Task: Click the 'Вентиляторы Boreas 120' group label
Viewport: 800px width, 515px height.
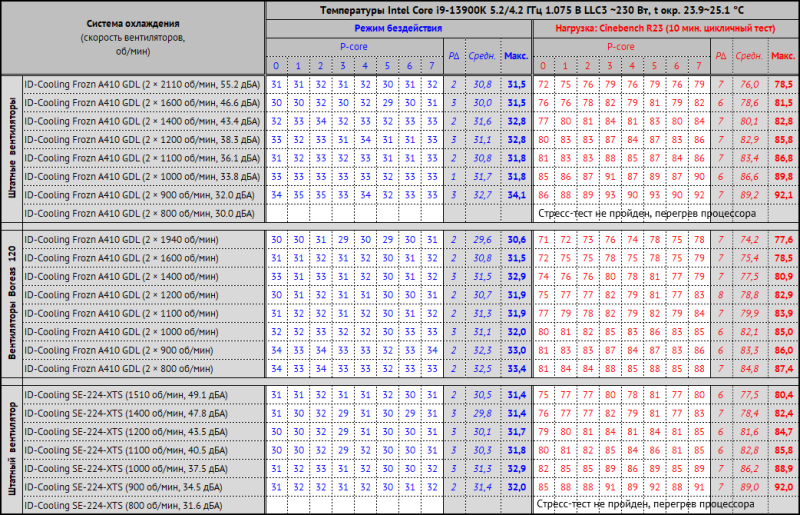Action: click(12, 304)
